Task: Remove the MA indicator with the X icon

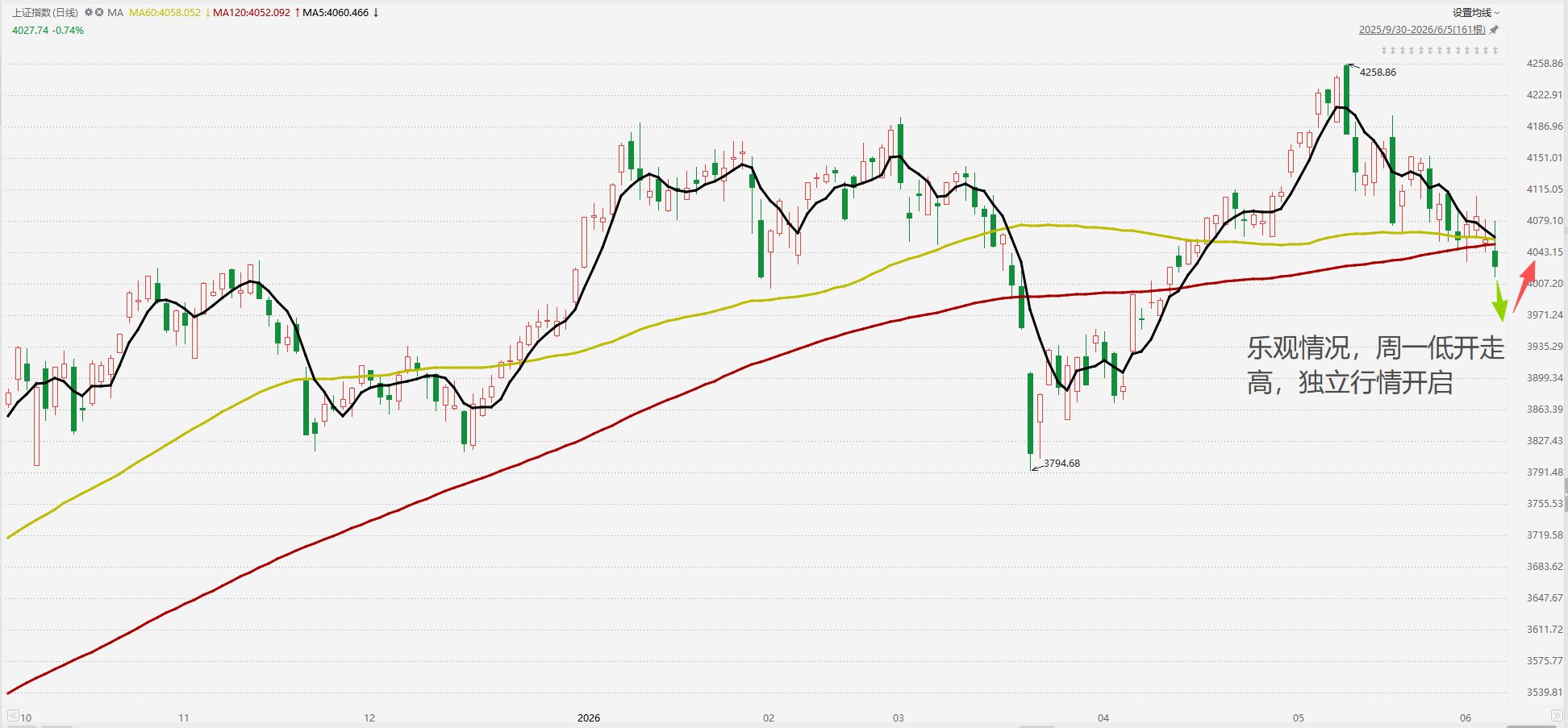Action: tap(99, 13)
